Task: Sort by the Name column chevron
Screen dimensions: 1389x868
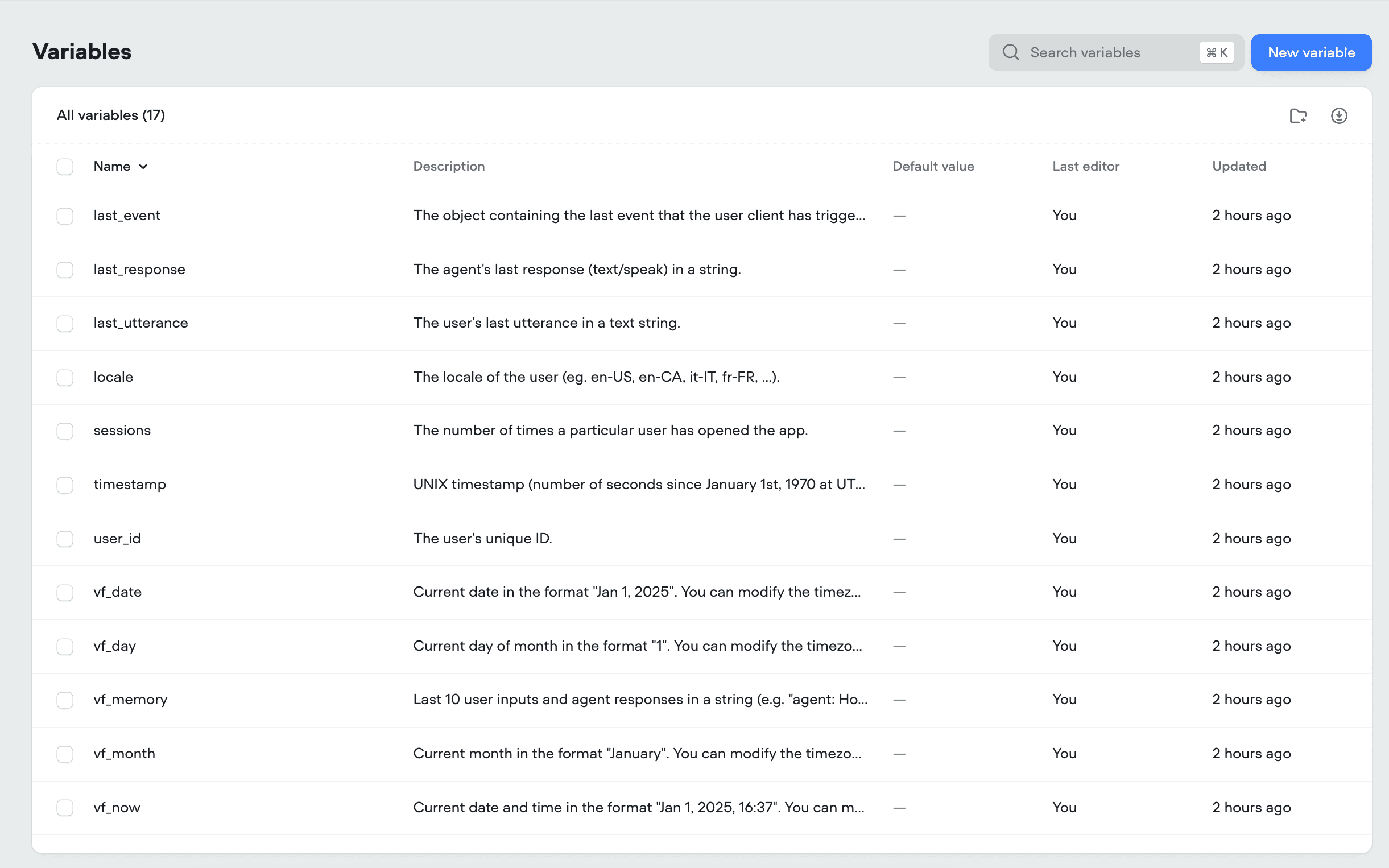Action: (143, 167)
